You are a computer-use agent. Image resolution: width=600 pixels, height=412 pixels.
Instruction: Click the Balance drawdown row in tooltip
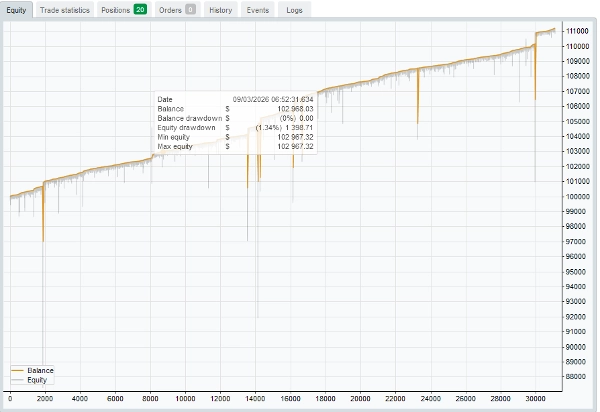[235, 118]
